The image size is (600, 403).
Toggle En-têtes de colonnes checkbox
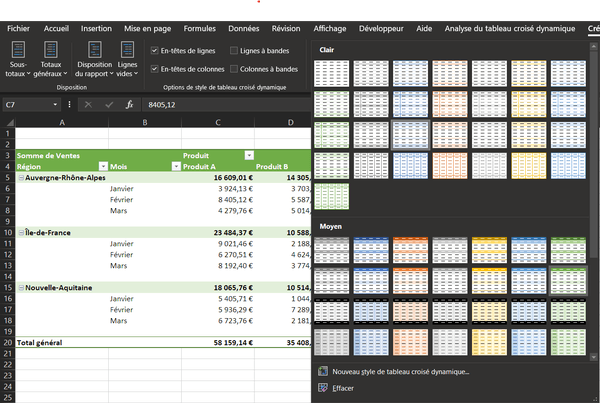pos(155,69)
